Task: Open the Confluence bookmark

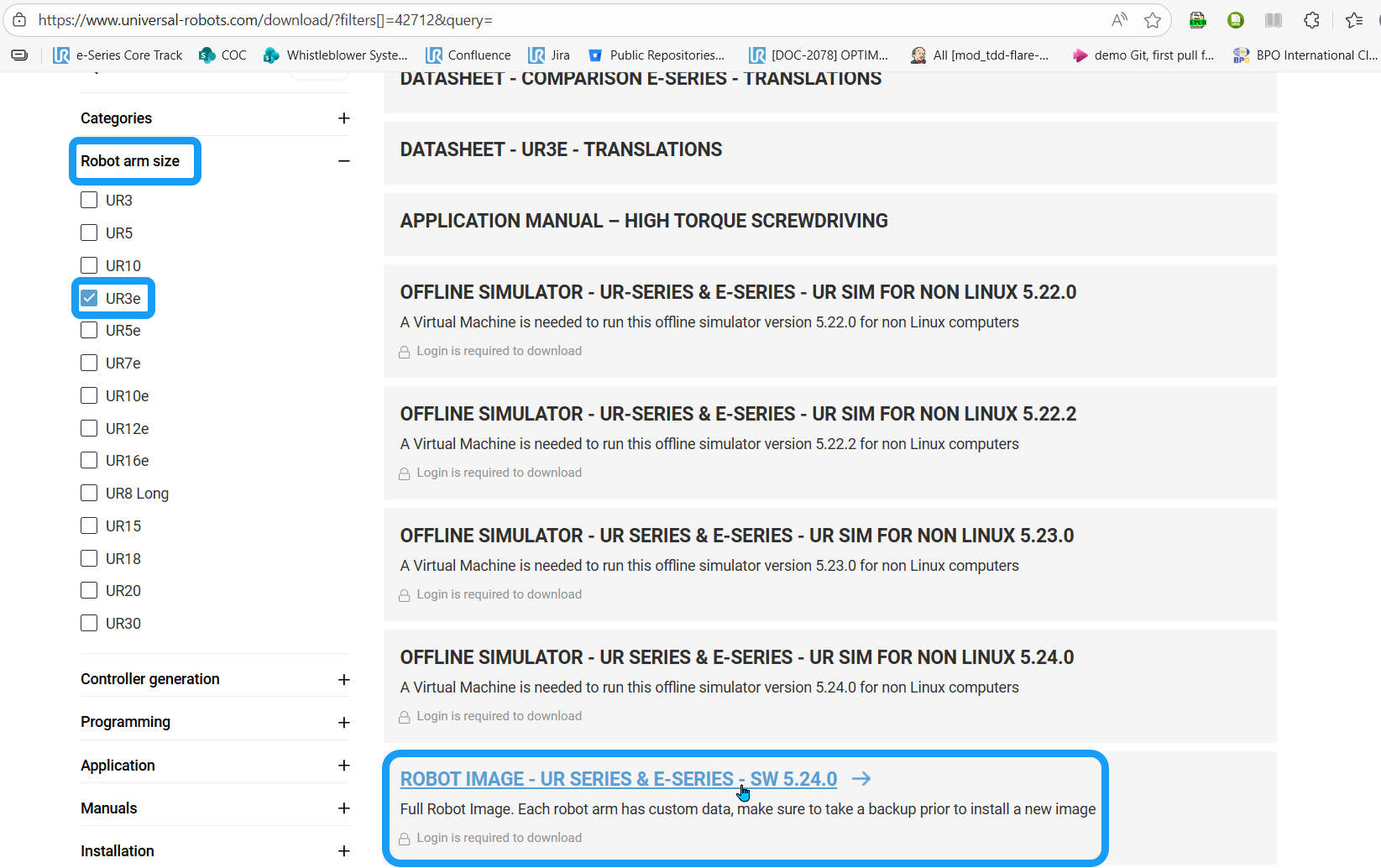Action: (468, 55)
